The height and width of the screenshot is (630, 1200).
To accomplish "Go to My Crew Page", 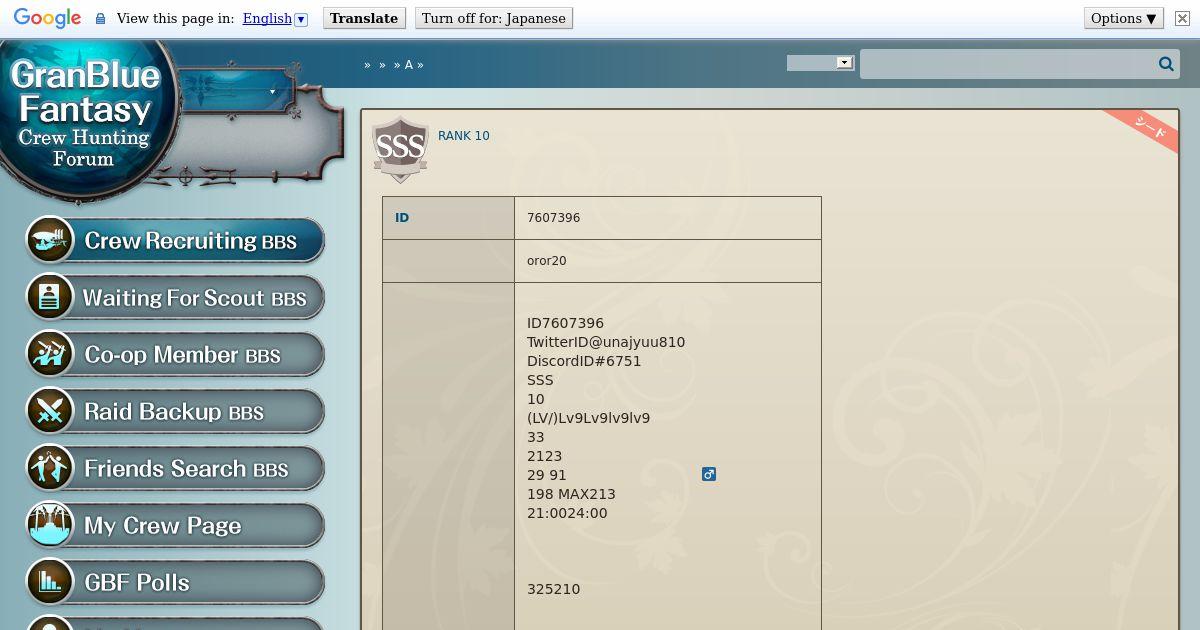I will click(x=175, y=525).
